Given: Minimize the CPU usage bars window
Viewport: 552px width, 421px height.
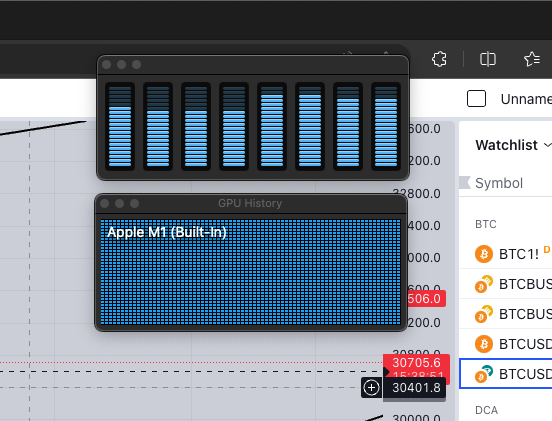Looking at the screenshot, I should click(x=121, y=65).
